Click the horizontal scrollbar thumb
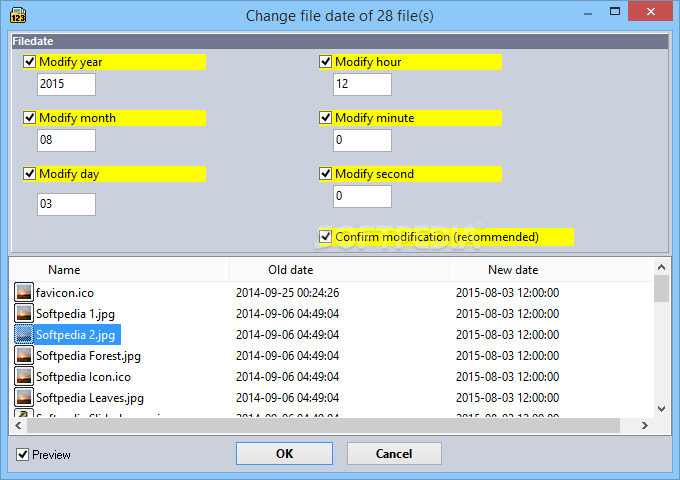Image resolution: width=680 pixels, height=480 pixels. pyautogui.click(x=324, y=425)
